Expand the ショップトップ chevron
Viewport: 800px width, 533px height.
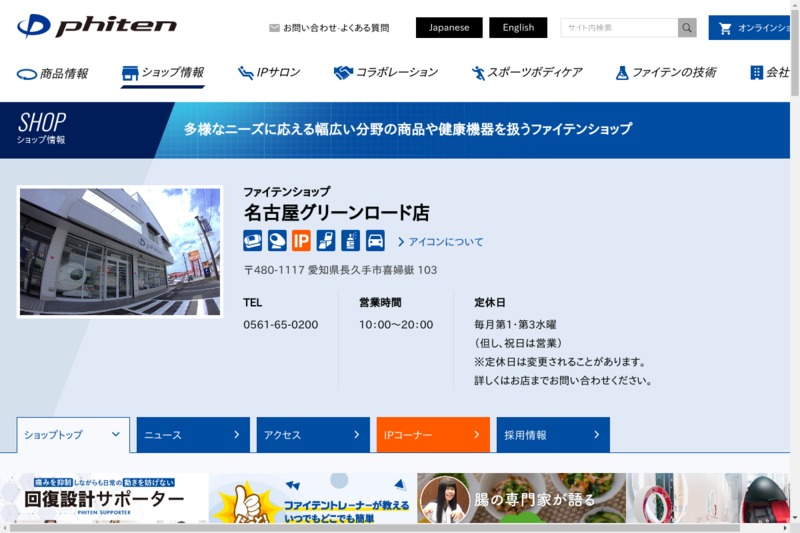click(x=116, y=435)
